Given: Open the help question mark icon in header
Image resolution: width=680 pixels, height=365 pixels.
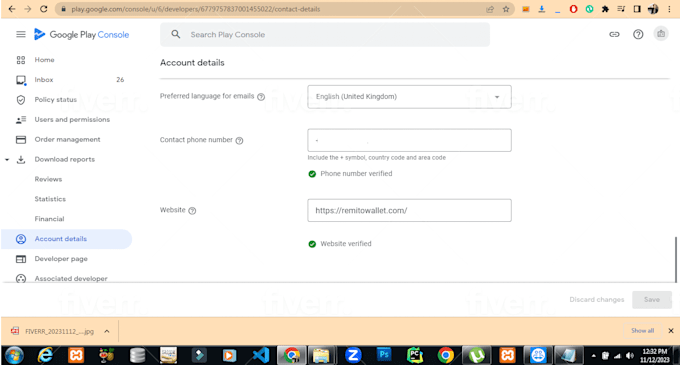Looking at the screenshot, I should [638, 34].
